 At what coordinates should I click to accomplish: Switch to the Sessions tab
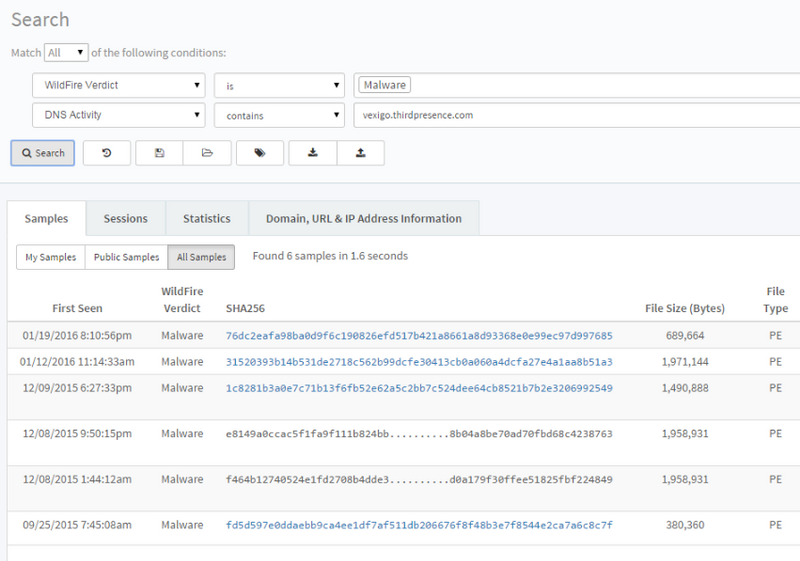126,218
